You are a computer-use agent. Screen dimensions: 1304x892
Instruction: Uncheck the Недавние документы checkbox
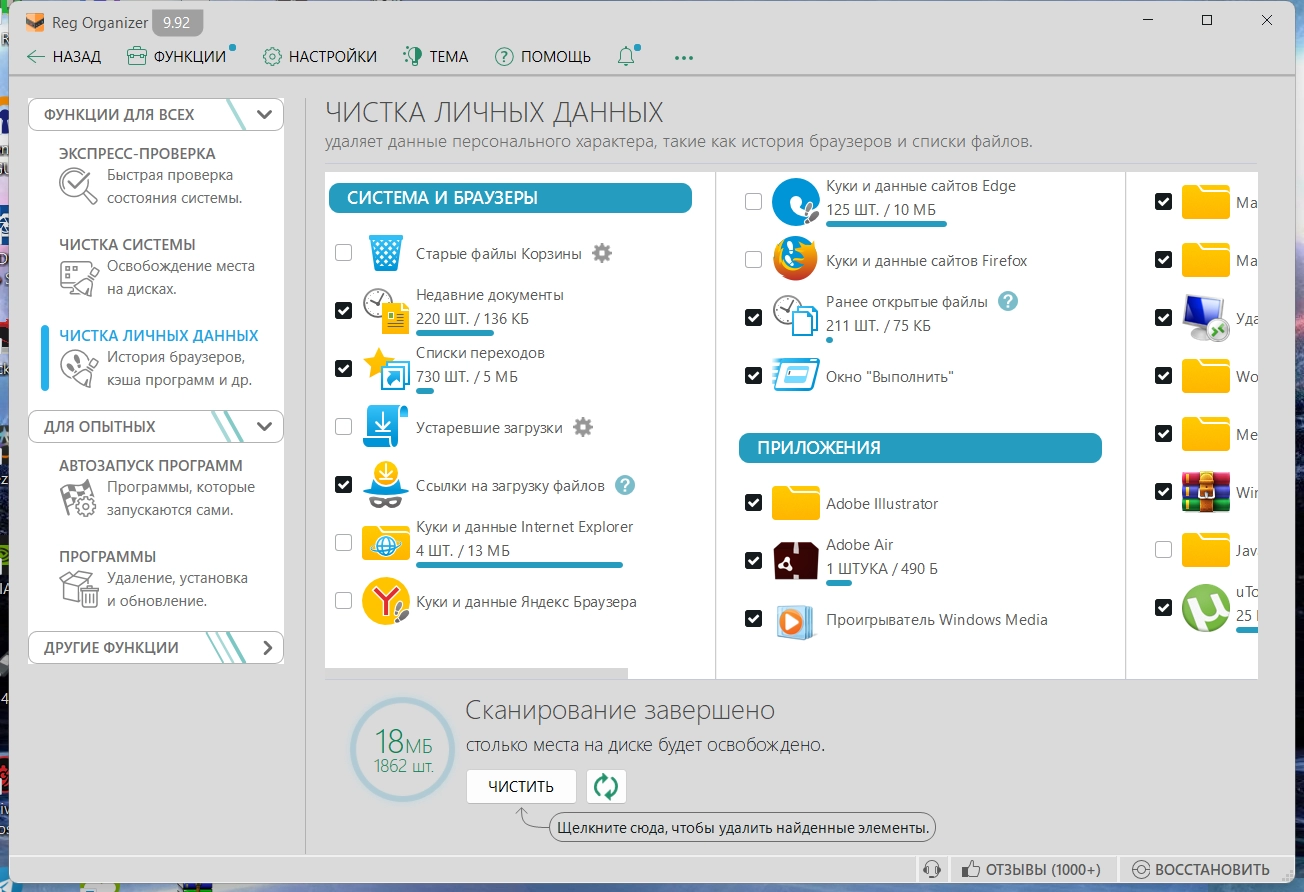click(344, 310)
